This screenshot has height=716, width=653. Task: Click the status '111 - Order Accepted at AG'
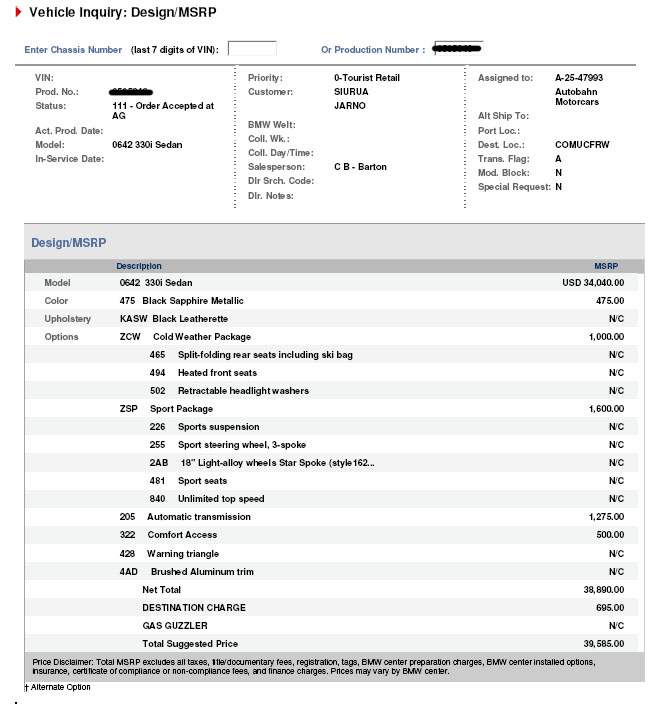click(163, 111)
